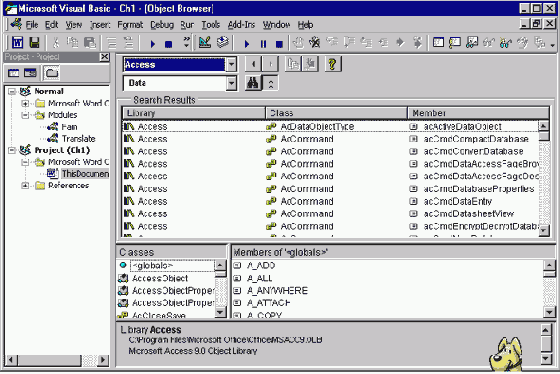Click the Go Forward arrow in the Object Browser

coord(270,64)
